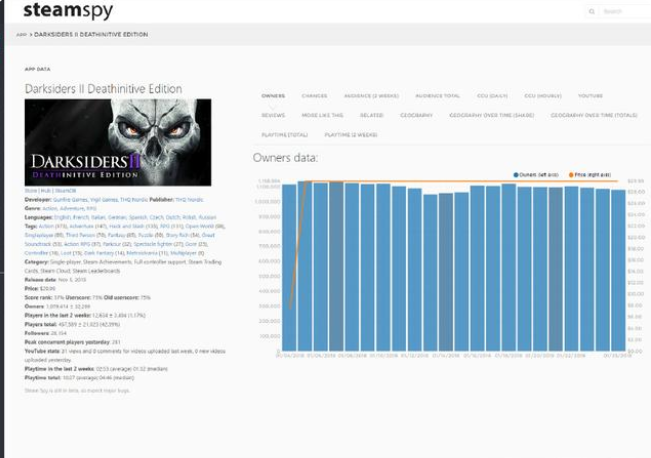The width and height of the screenshot is (651, 458).
Task: Open Geography Over Time (Share) tab
Action: coord(492,115)
